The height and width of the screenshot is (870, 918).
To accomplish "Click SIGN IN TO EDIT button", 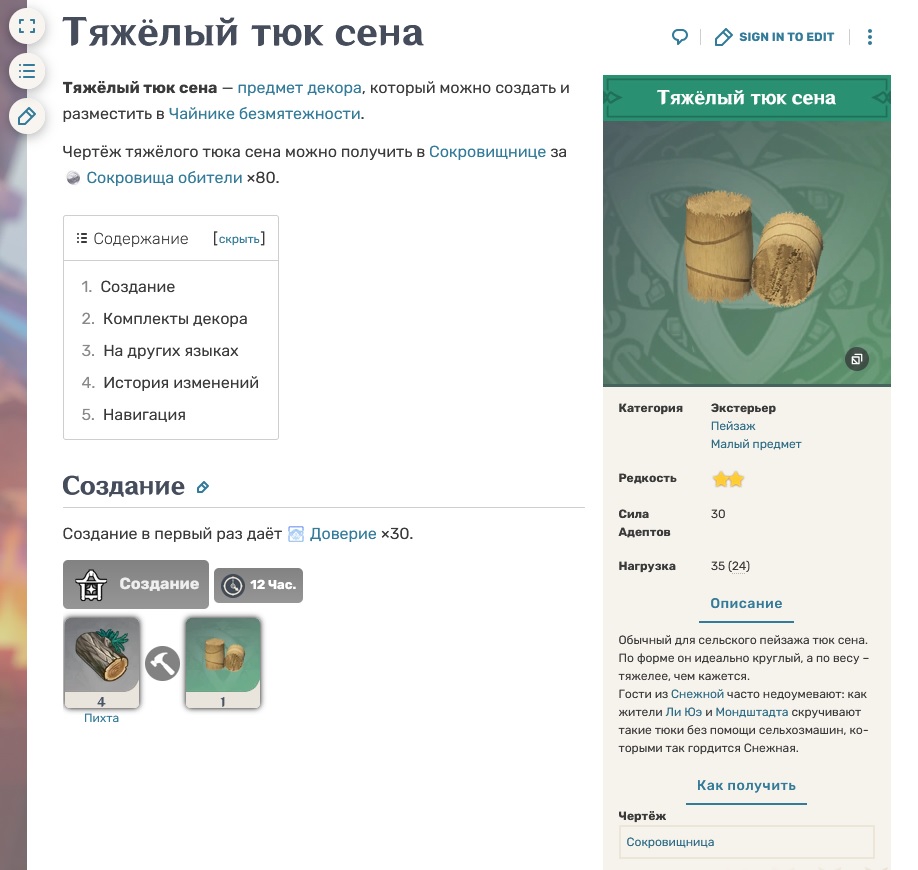I will click(774, 37).
